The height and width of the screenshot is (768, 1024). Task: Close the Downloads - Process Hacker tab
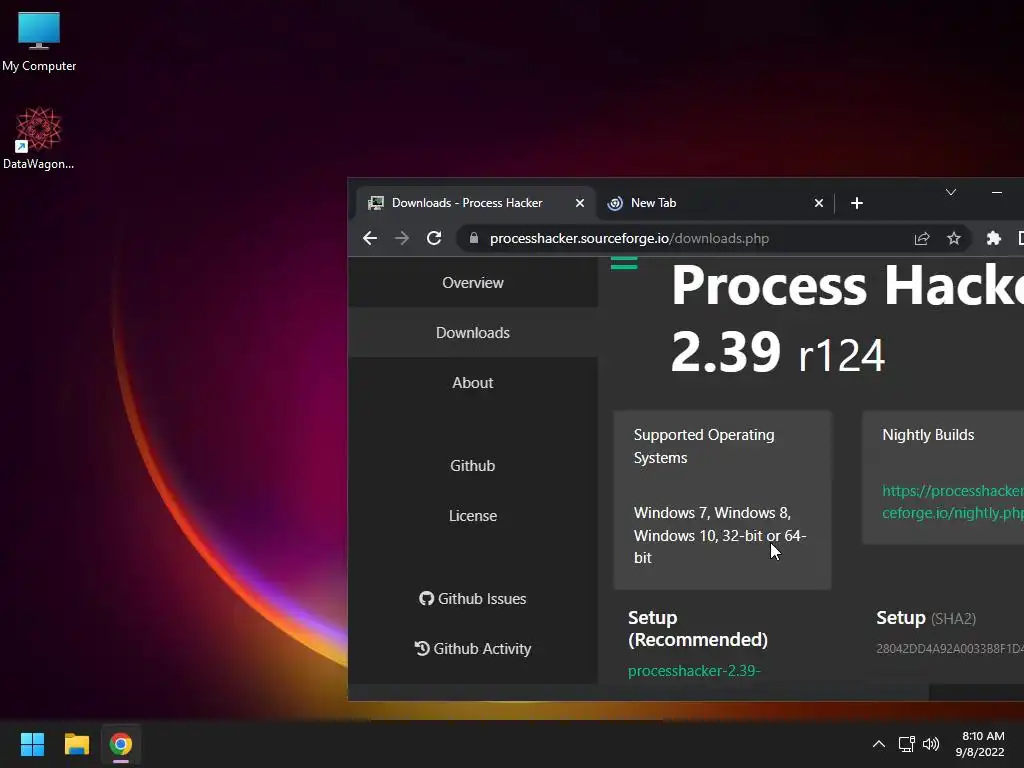point(579,203)
